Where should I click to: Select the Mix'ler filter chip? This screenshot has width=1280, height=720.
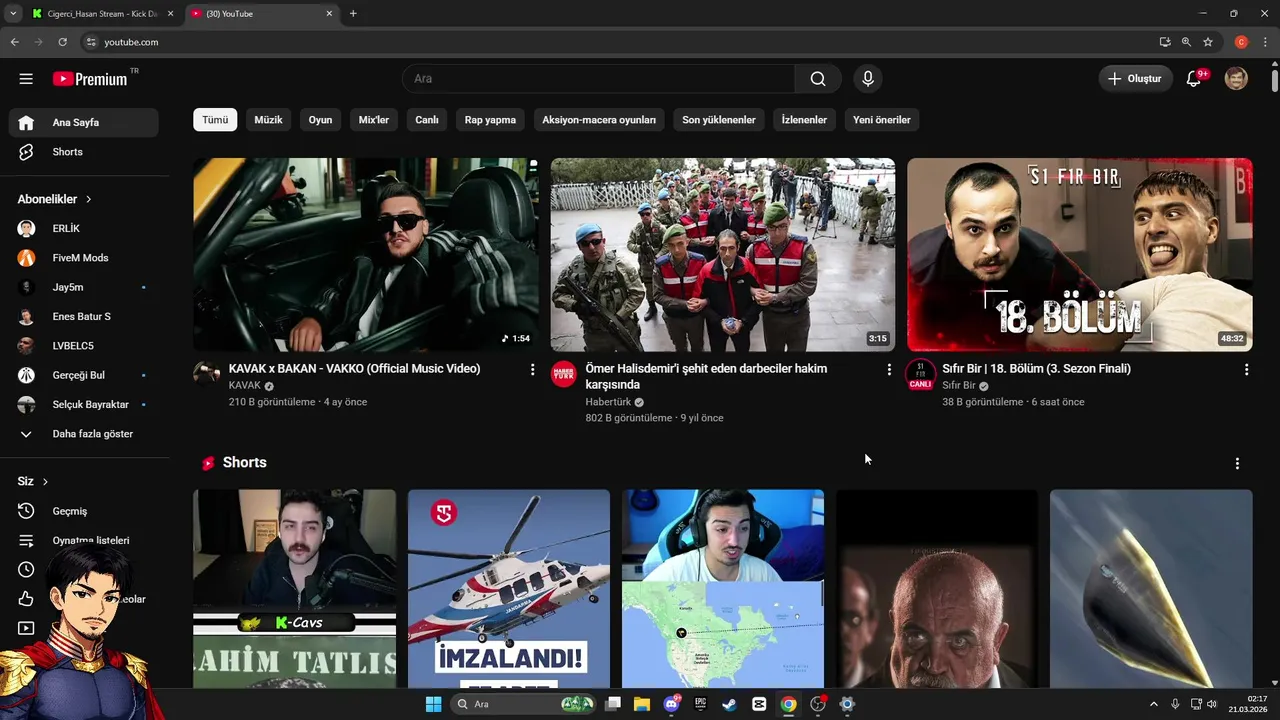374,120
